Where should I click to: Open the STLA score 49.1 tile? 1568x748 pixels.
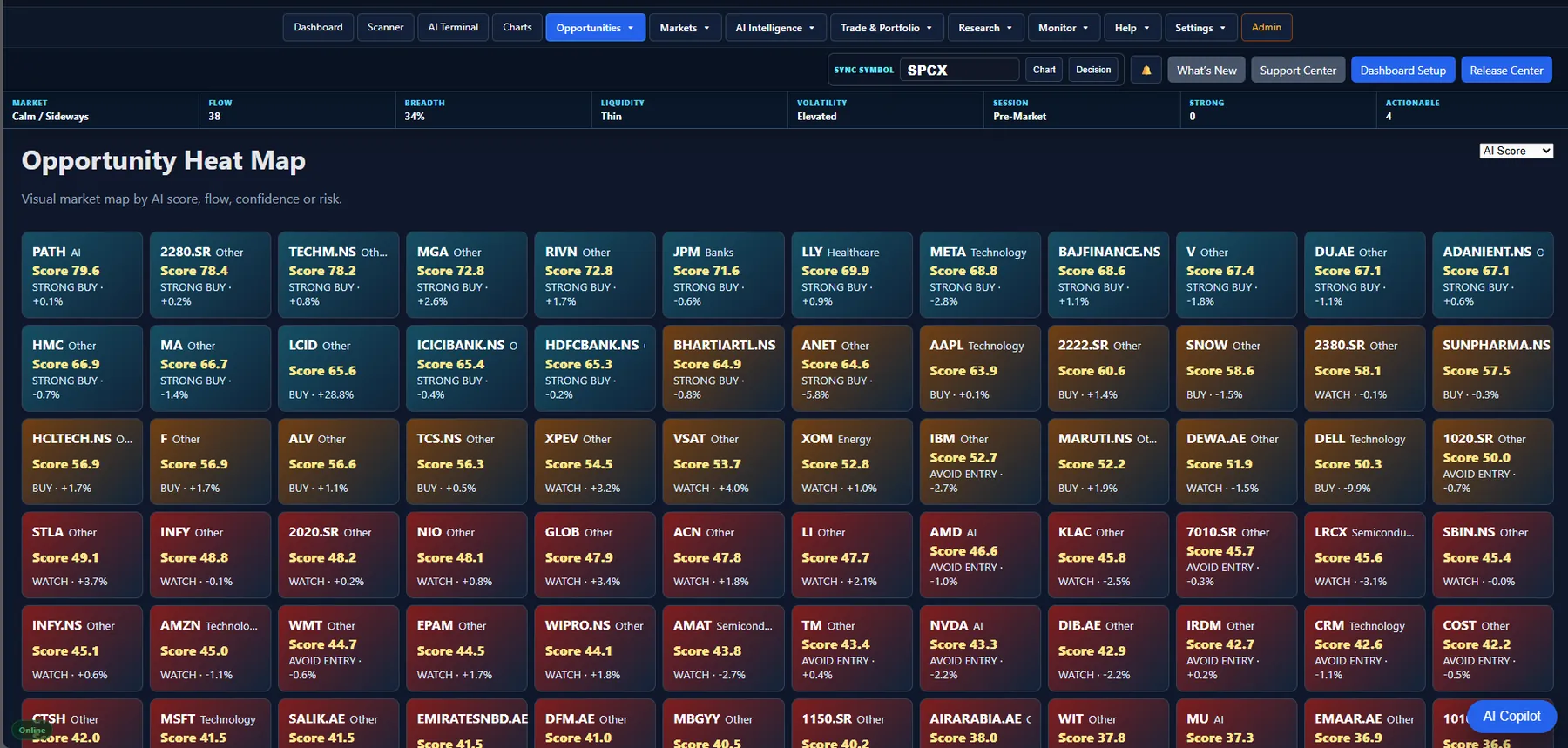click(x=82, y=555)
